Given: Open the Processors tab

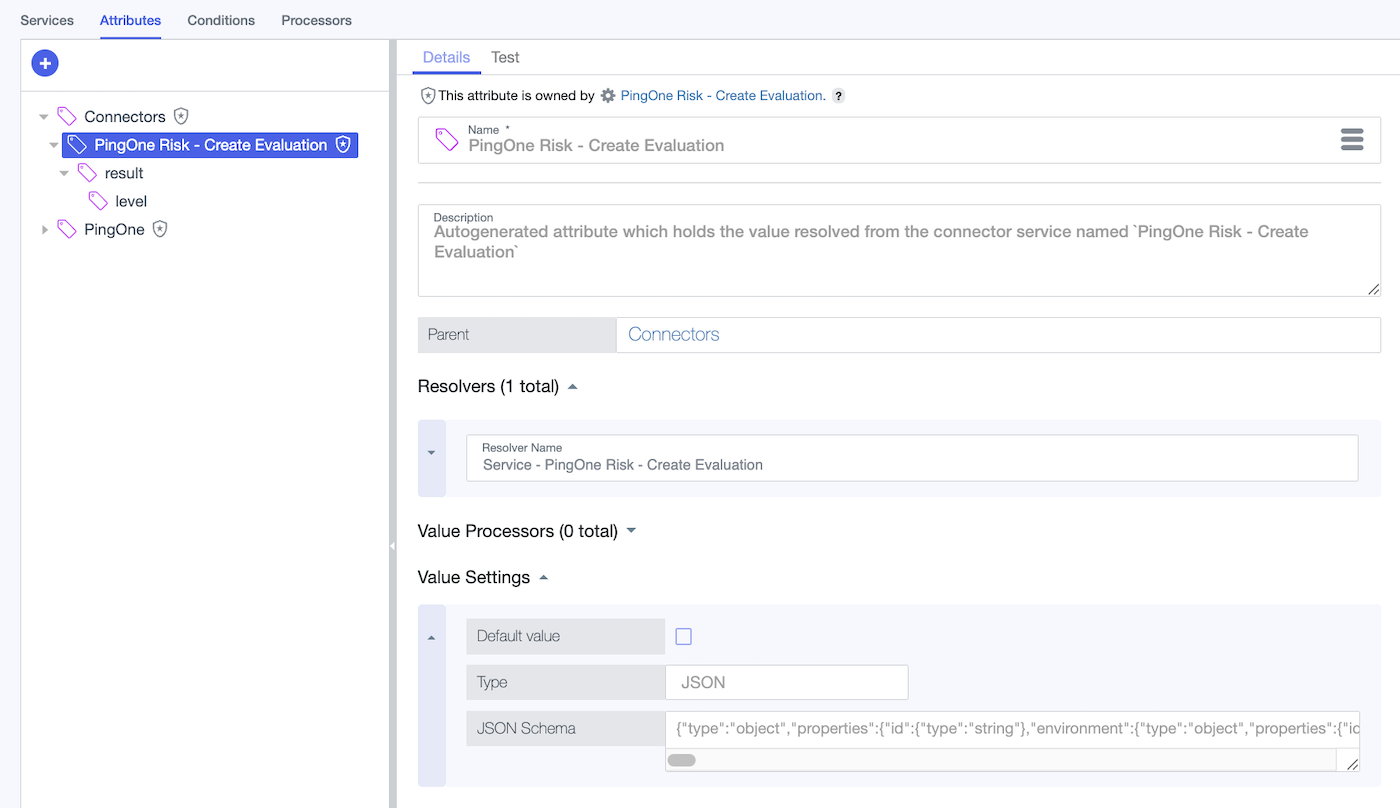Looking at the screenshot, I should (316, 20).
